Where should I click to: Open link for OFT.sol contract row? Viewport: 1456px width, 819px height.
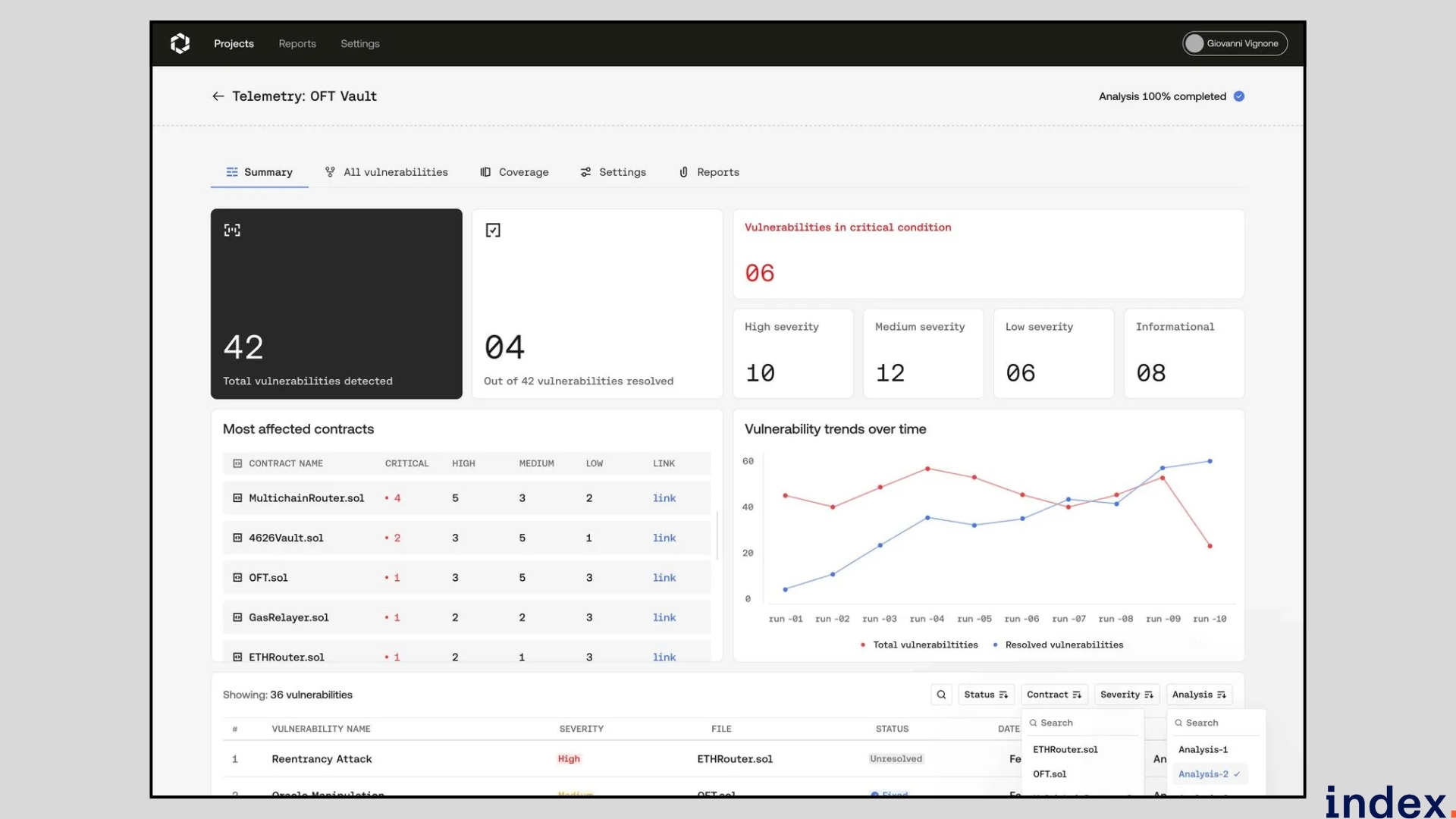pos(664,578)
